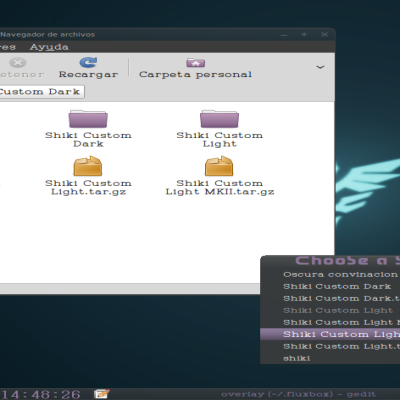Click the gedit icon in the taskbar
Viewport: 400px width, 400px height.
pos(102,393)
